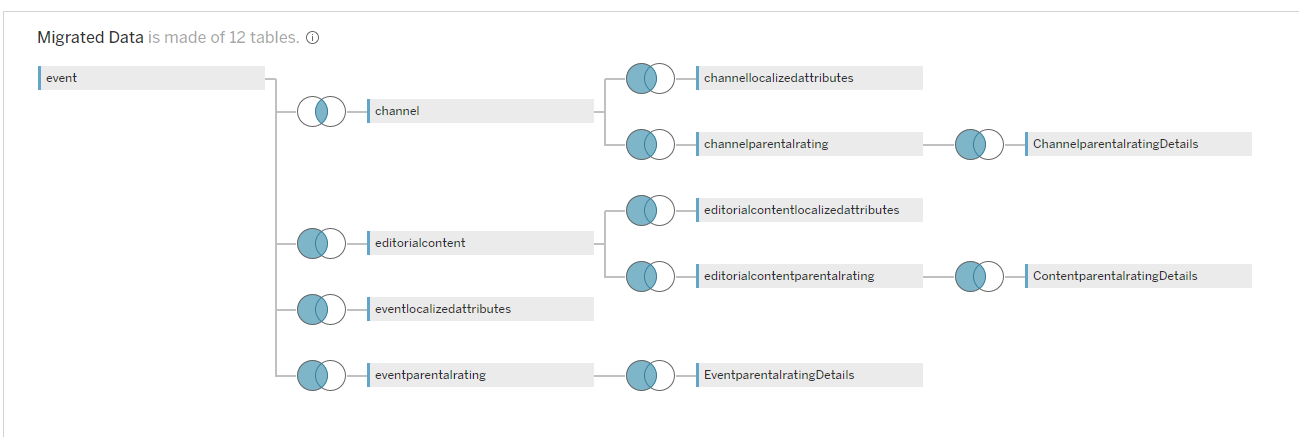Select the editorialcontent table box
The image size is (1299, 437).
pyautogui.click(x=480, y=243)
